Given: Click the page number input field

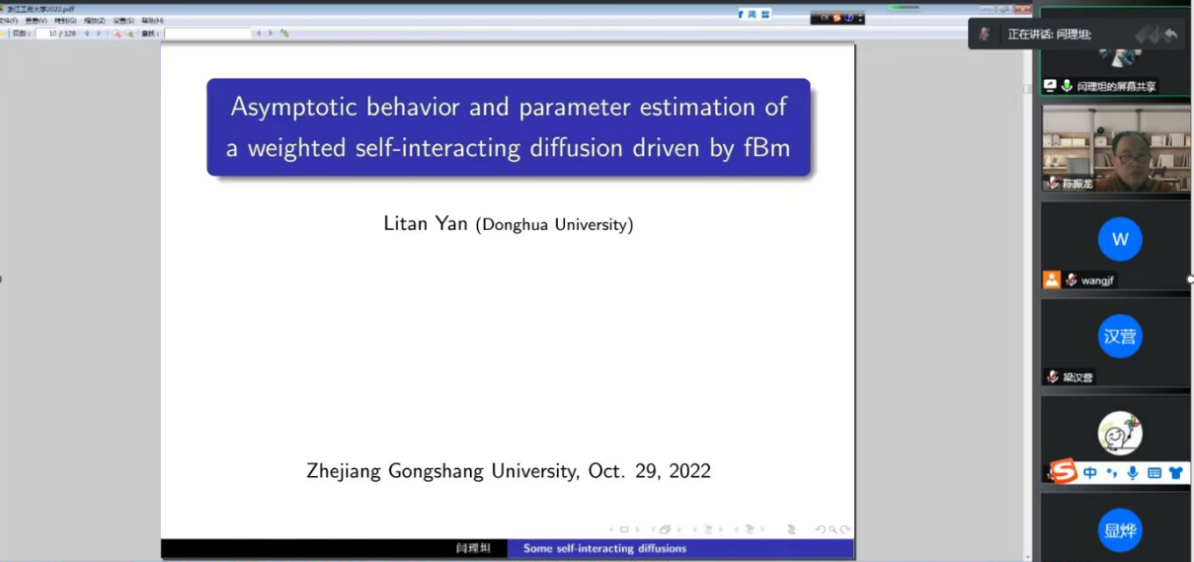Looking at the screenshot, I should 57,33.
